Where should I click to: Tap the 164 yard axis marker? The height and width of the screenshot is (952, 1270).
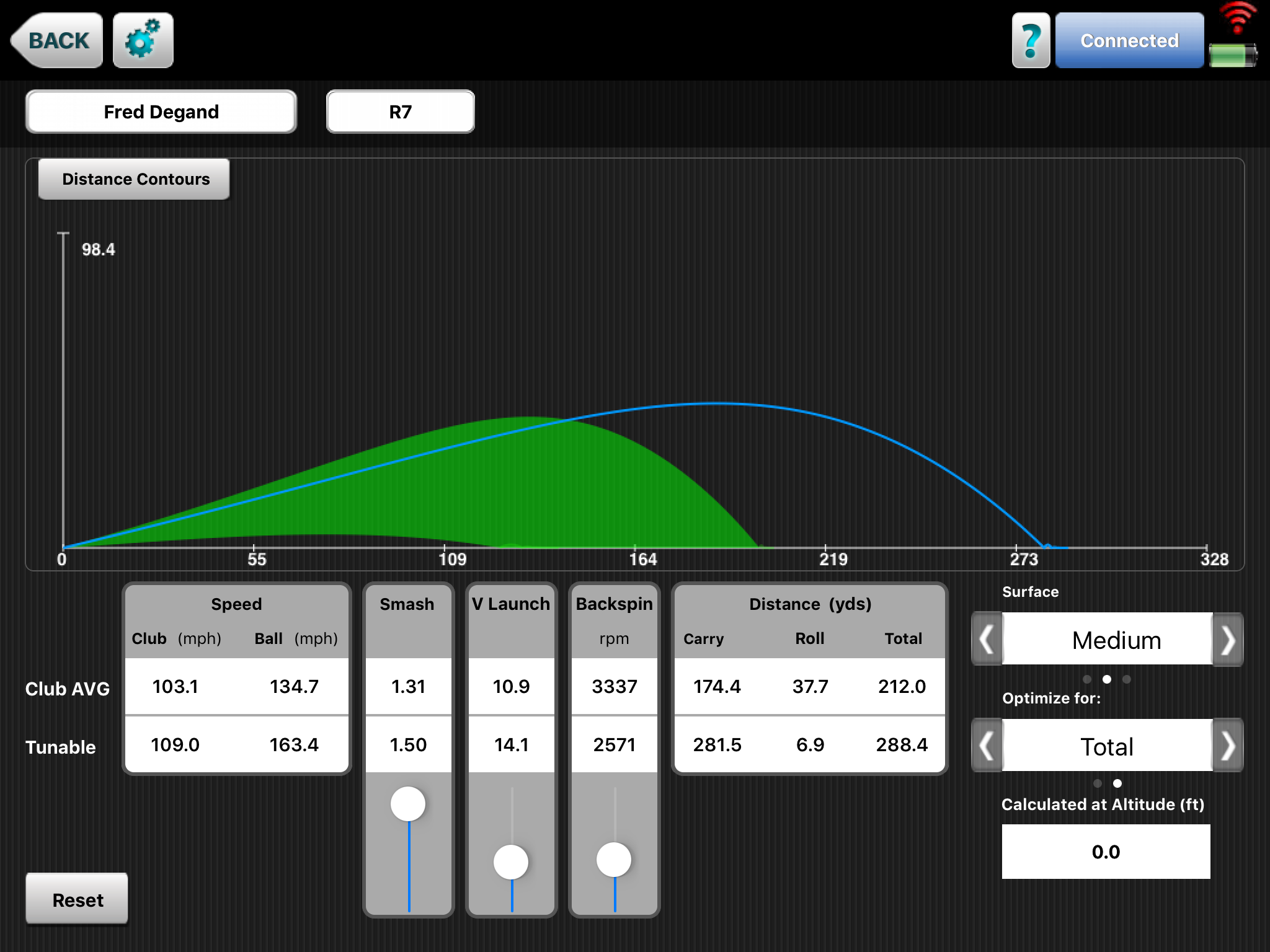643,560
